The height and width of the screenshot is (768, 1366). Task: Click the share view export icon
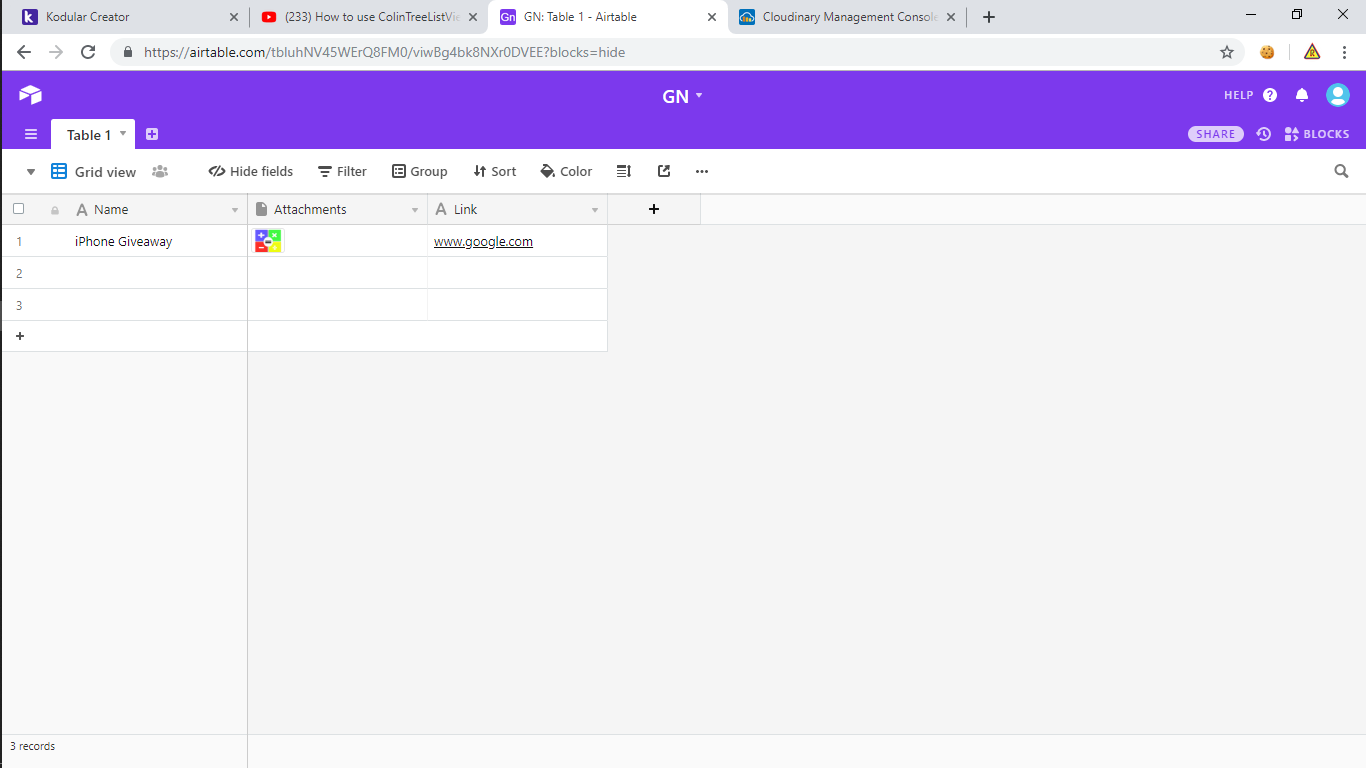(663, 171)
